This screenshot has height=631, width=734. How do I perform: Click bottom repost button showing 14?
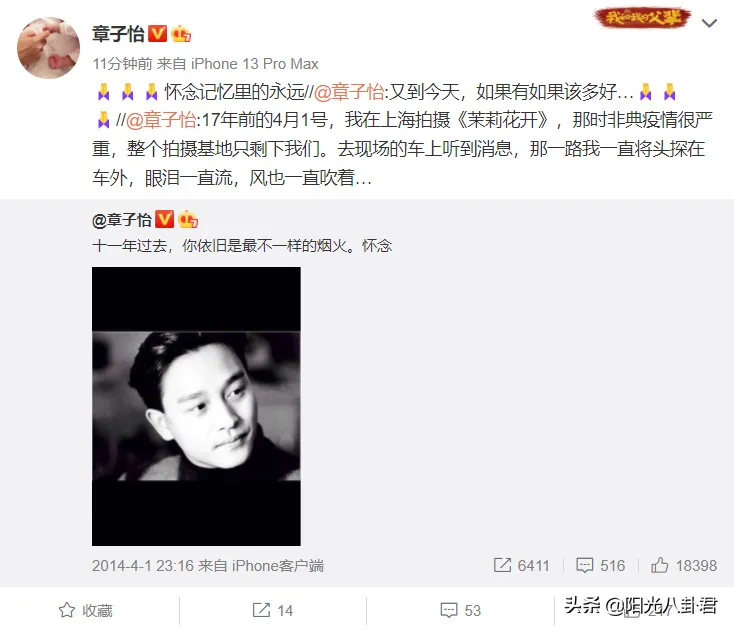[x=272, y=610]
